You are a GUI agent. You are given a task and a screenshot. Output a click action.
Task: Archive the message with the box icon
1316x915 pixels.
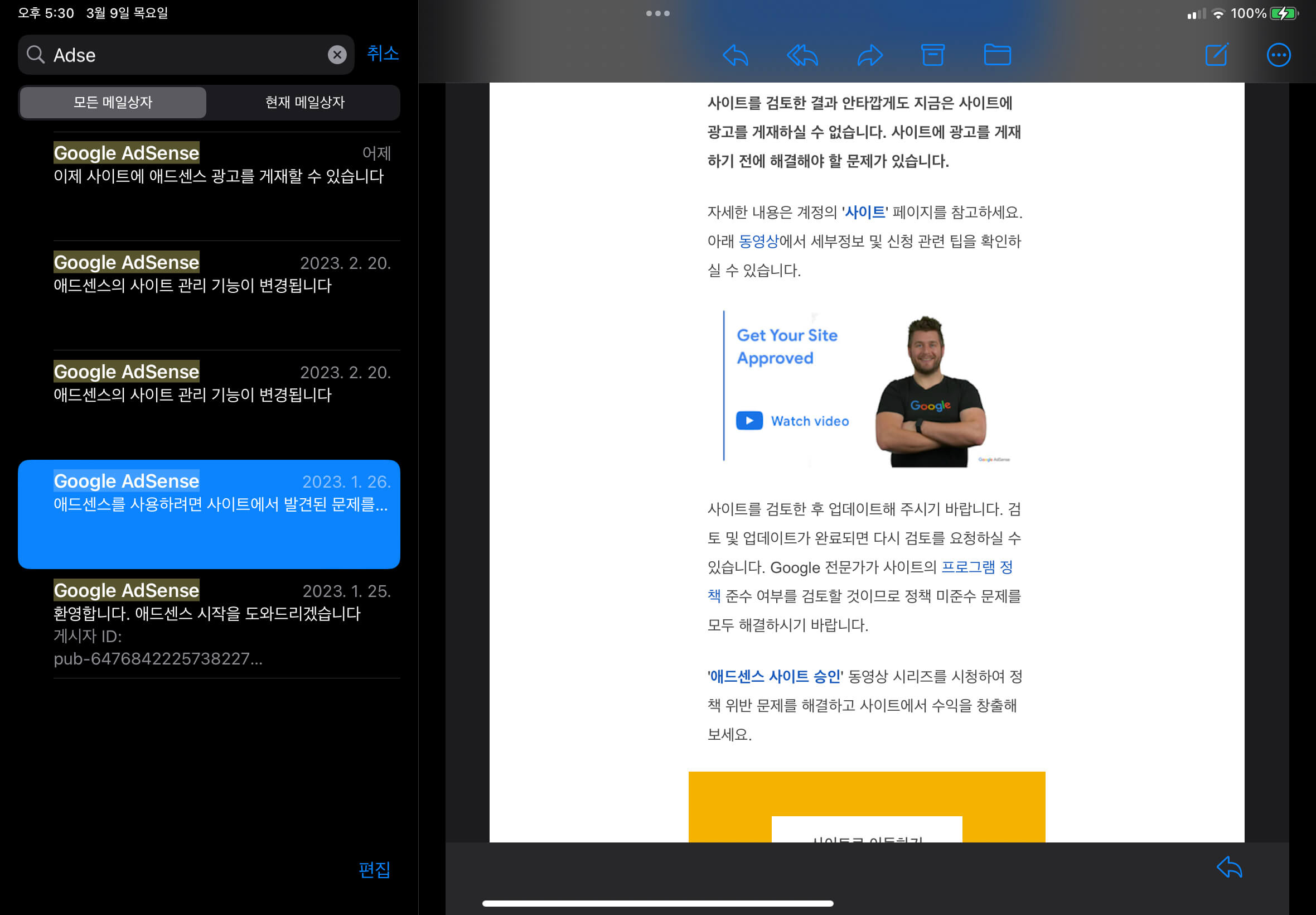coord(933,55)
